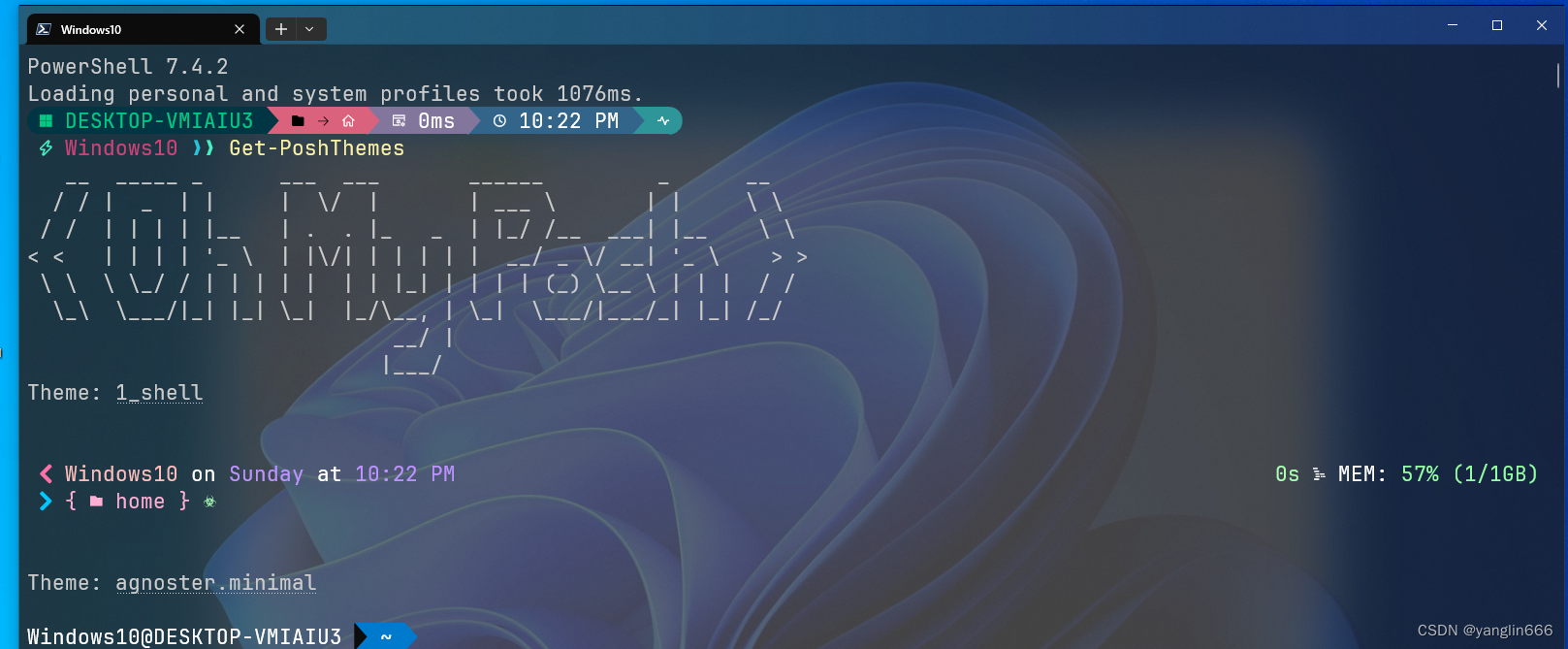Click the arrow icon between folder and home
This screenshot has width=1568, height=649.
[323, 121]
